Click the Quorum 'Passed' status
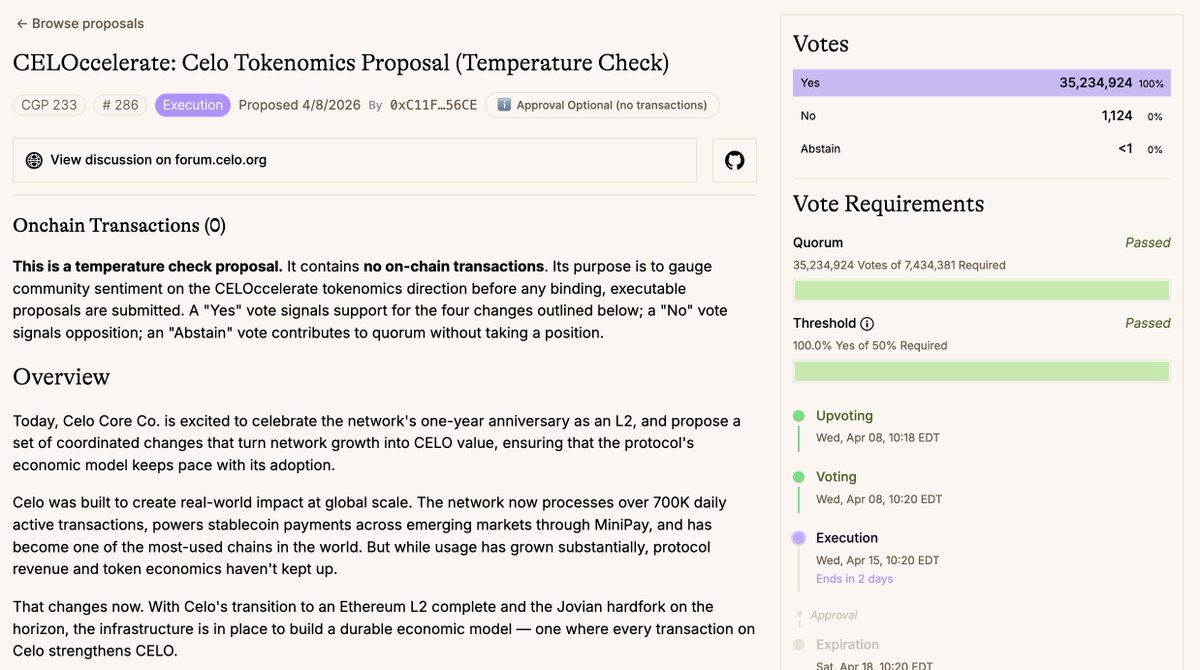This screenshot has width=1200, height=670. (x=1148, y=243)
